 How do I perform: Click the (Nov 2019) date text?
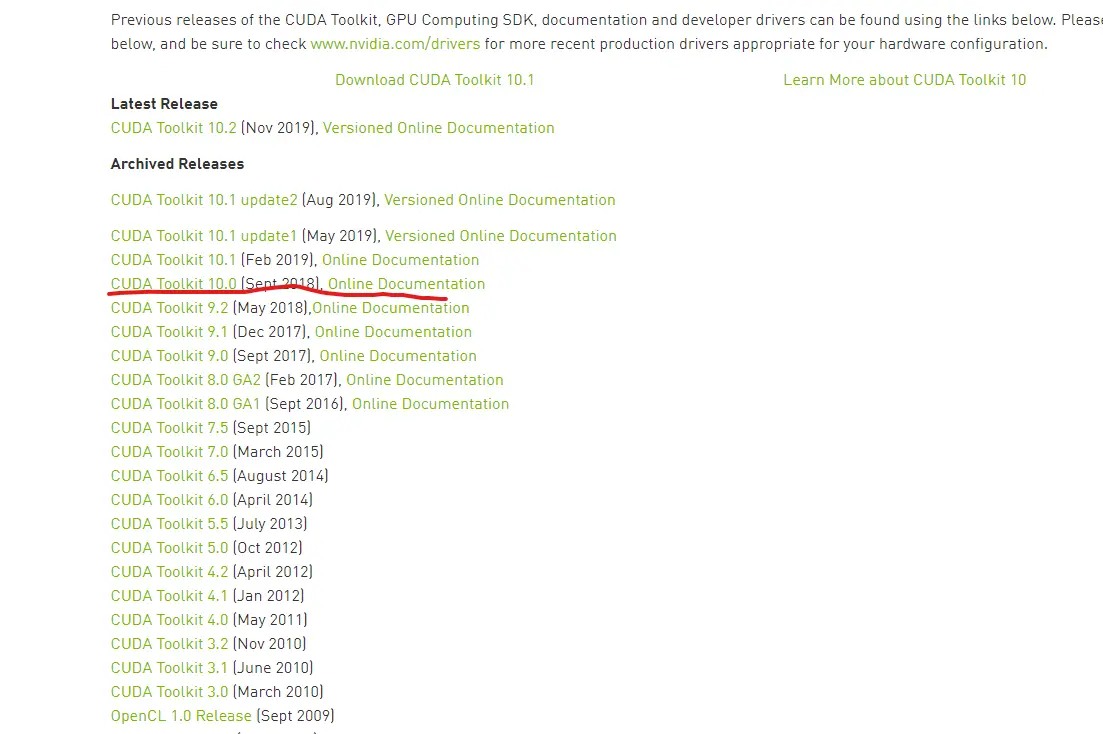click(279, 128)
